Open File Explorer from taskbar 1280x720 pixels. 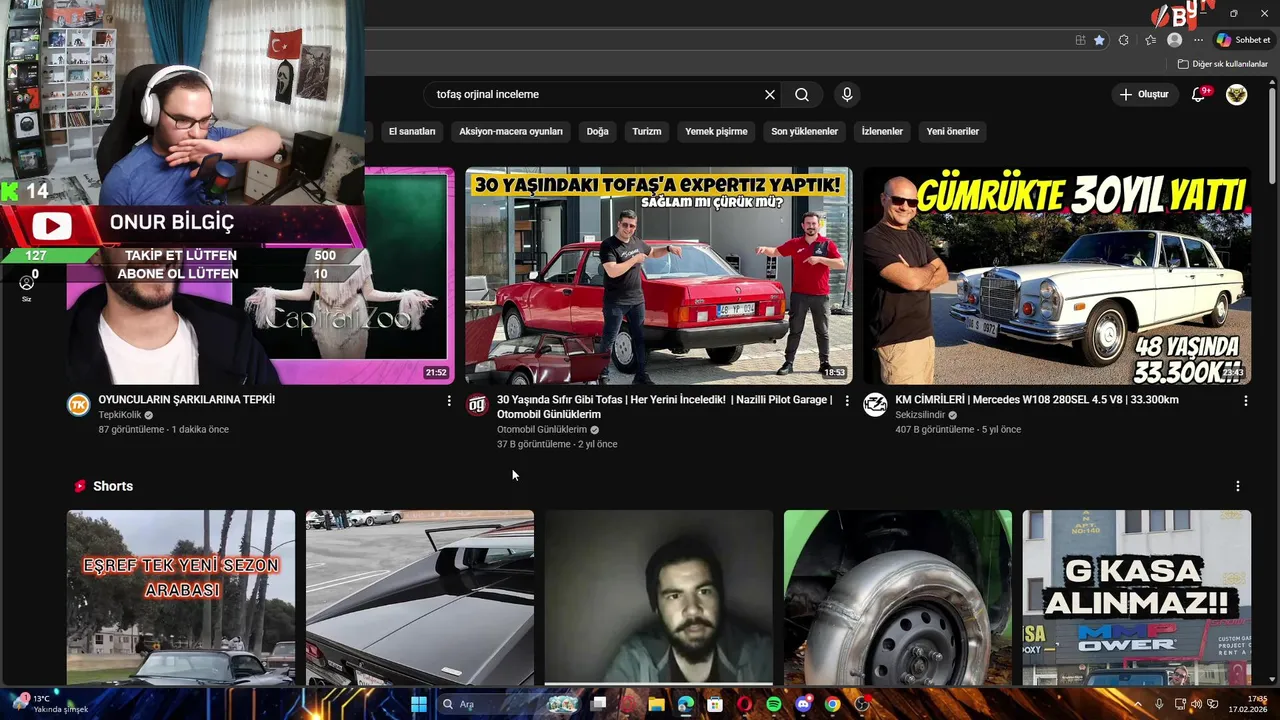pos(656,704)
